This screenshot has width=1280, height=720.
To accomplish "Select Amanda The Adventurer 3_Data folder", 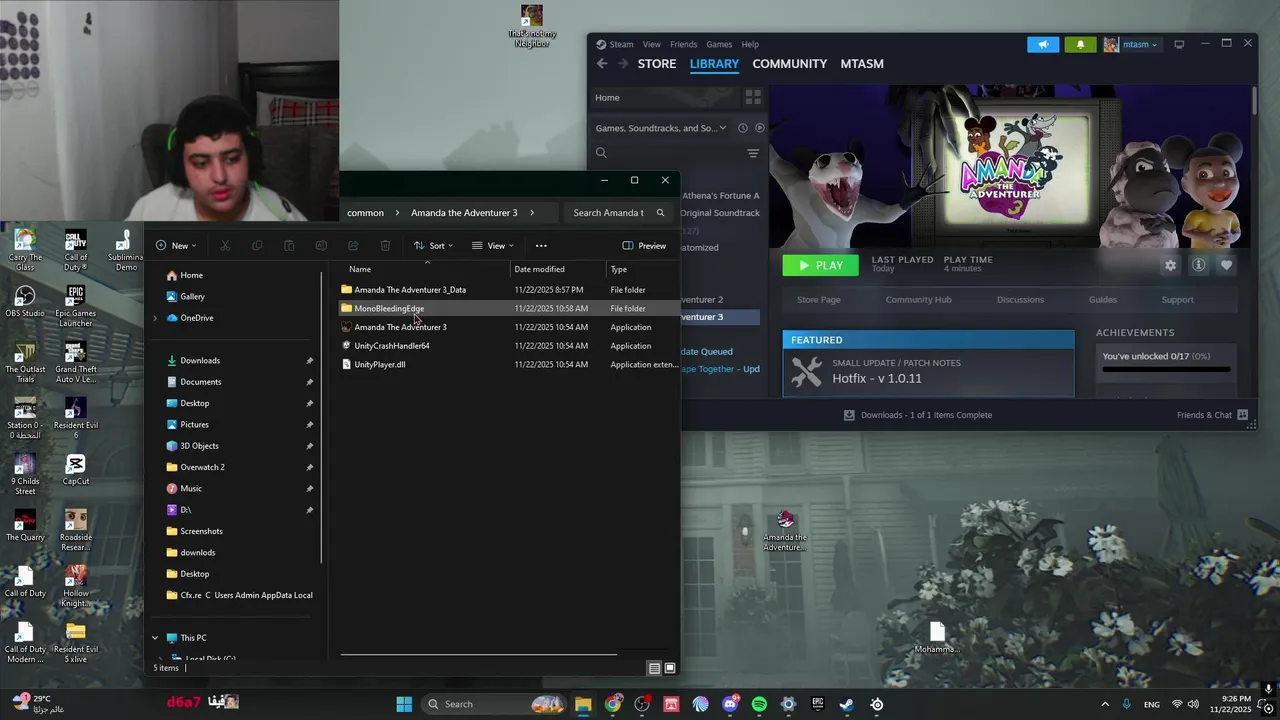I will click(x=410, y=290).
